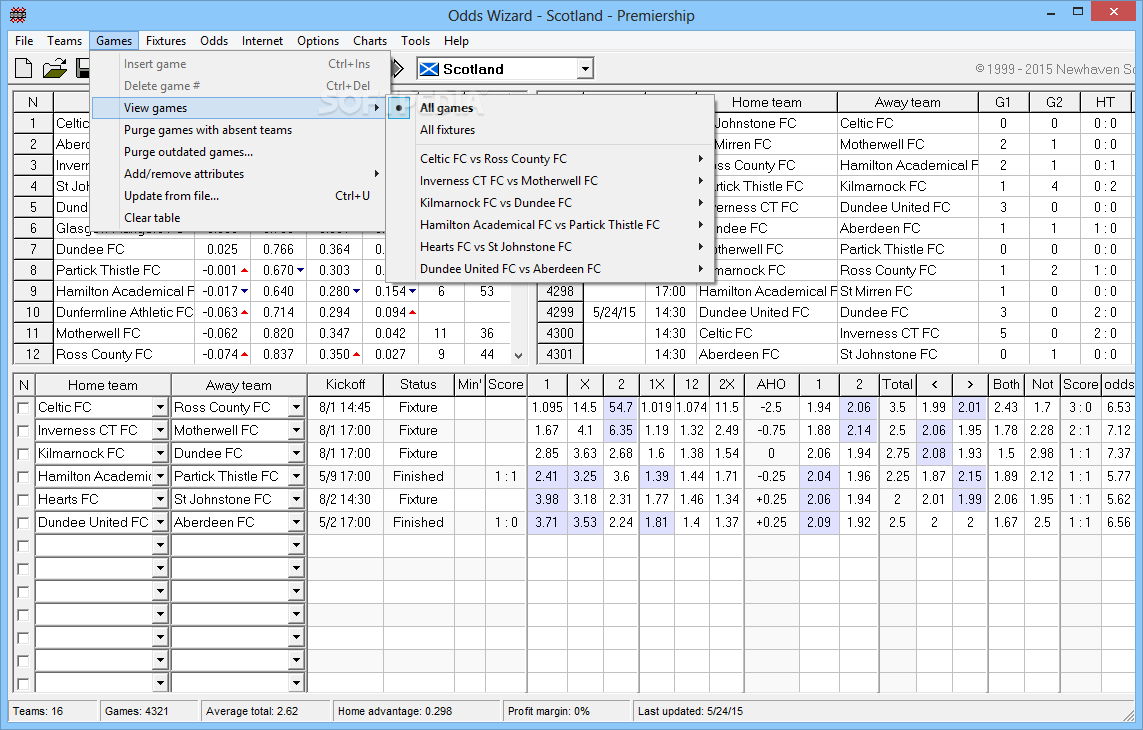Click the Finished status of Dundee United row

tap(418, 523)
